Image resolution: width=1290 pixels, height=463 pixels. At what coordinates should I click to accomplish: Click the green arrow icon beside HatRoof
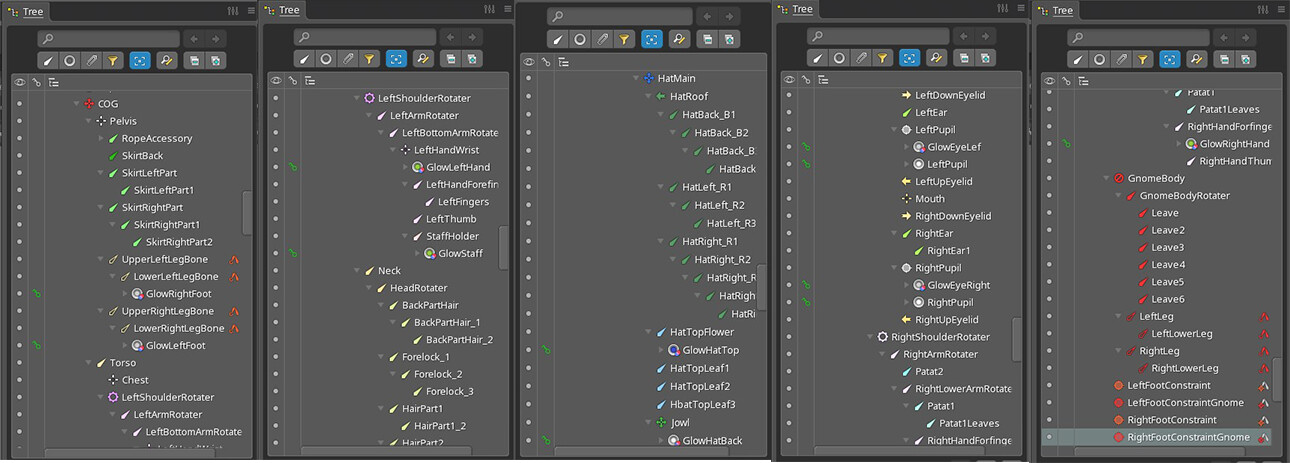tap(660, 97)
